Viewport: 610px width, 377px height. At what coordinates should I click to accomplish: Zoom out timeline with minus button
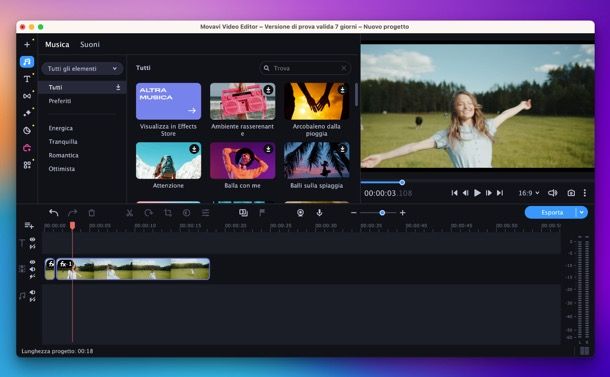coord(354,213)
